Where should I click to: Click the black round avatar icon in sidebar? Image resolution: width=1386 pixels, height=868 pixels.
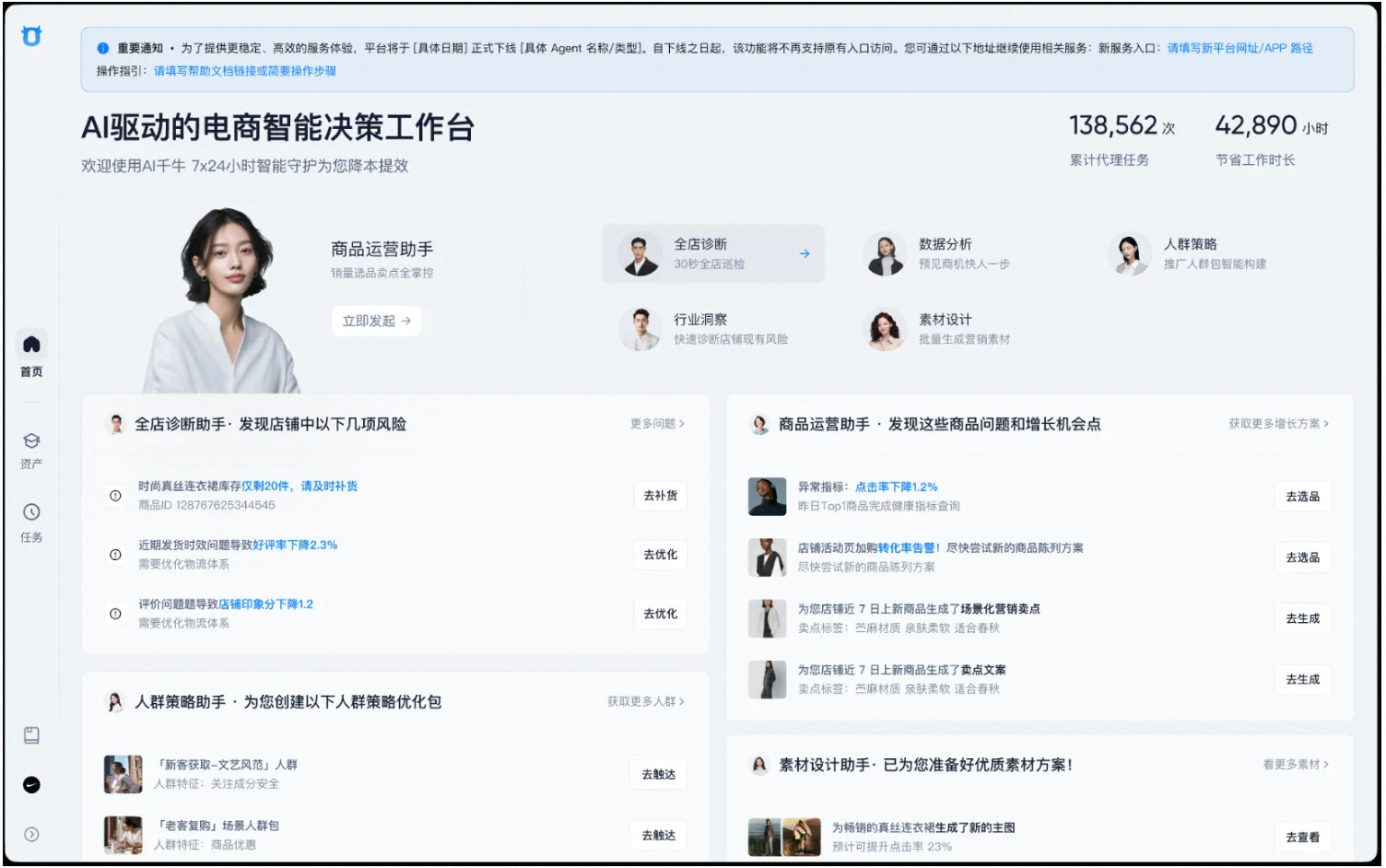tap(31, 785)
